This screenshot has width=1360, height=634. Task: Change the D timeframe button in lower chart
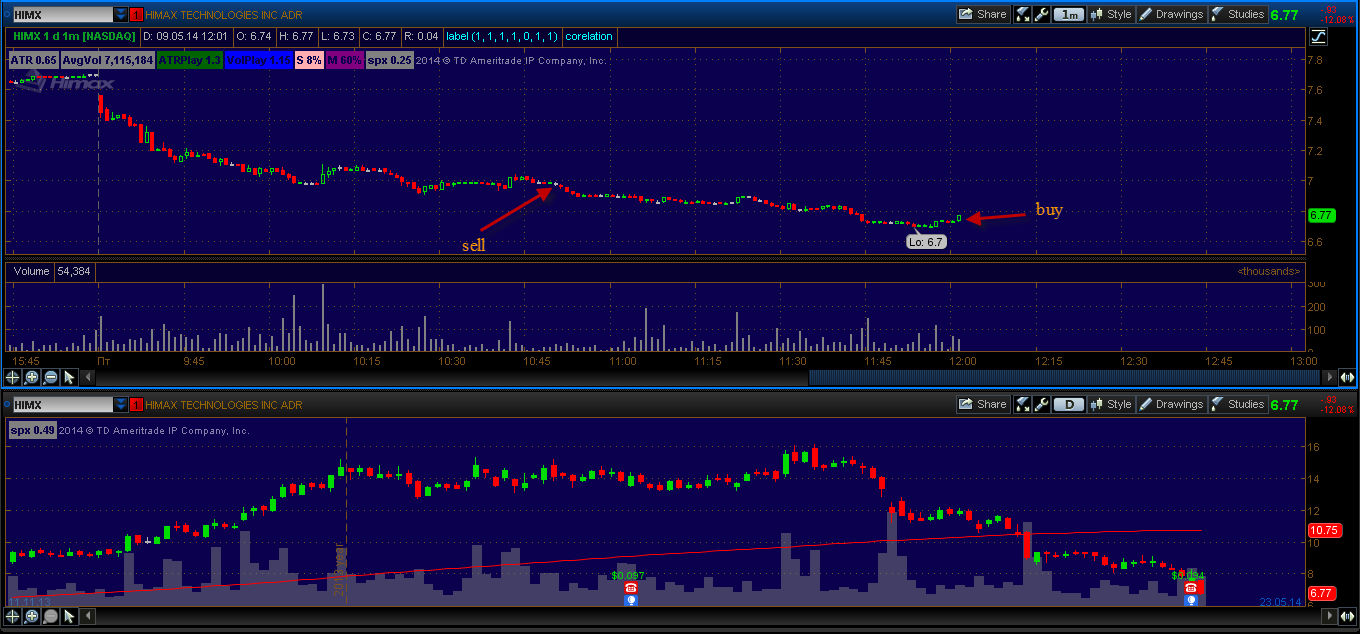click(1070, 404)
